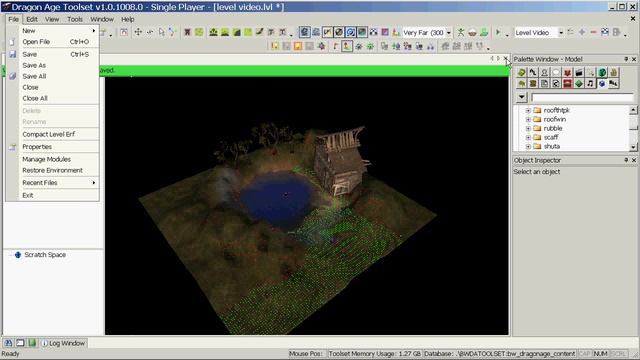Click the green icon left of Log Window
The width and height of the screenshot is (640, 360).
32,343
